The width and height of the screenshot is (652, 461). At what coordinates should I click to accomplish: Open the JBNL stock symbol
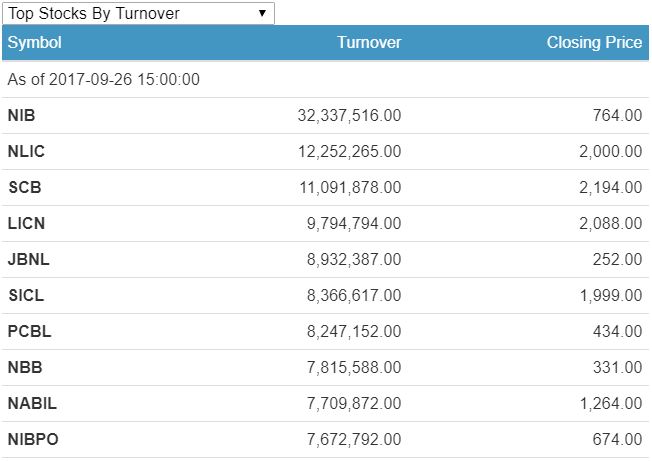(28, 260)
